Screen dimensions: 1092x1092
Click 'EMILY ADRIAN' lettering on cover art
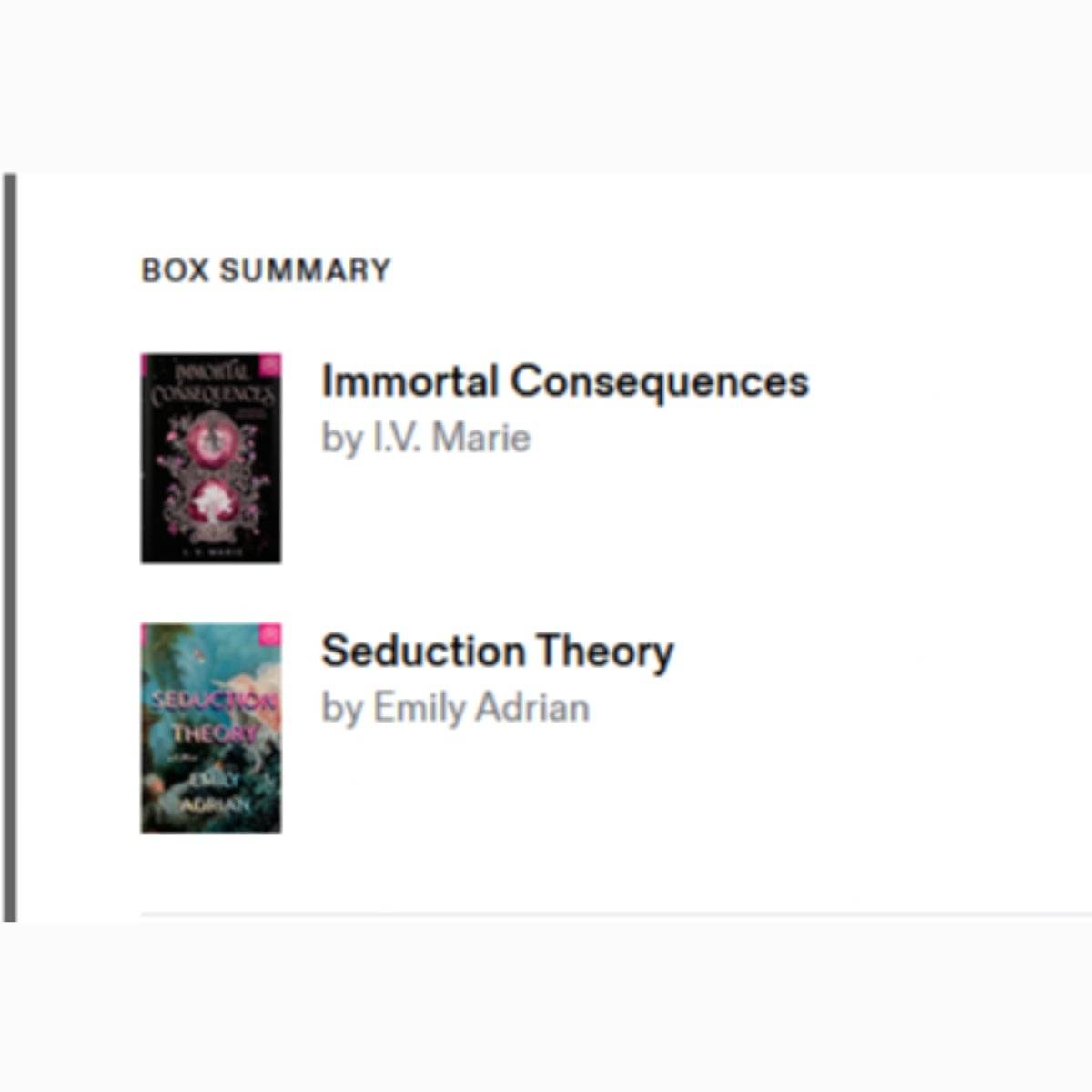[215, 792]
